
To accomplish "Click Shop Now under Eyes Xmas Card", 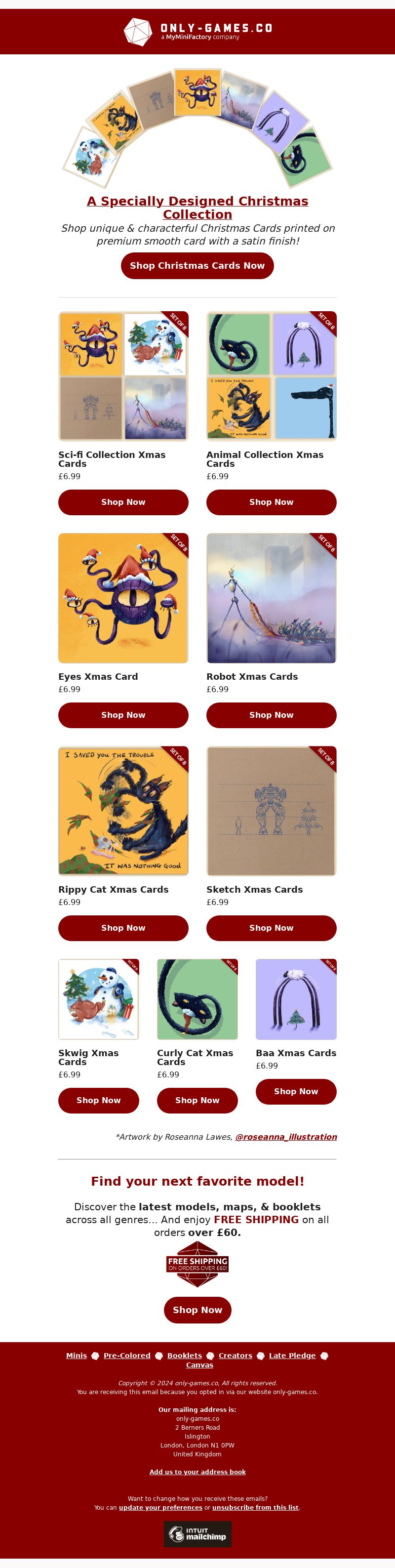I will [123, 715].
